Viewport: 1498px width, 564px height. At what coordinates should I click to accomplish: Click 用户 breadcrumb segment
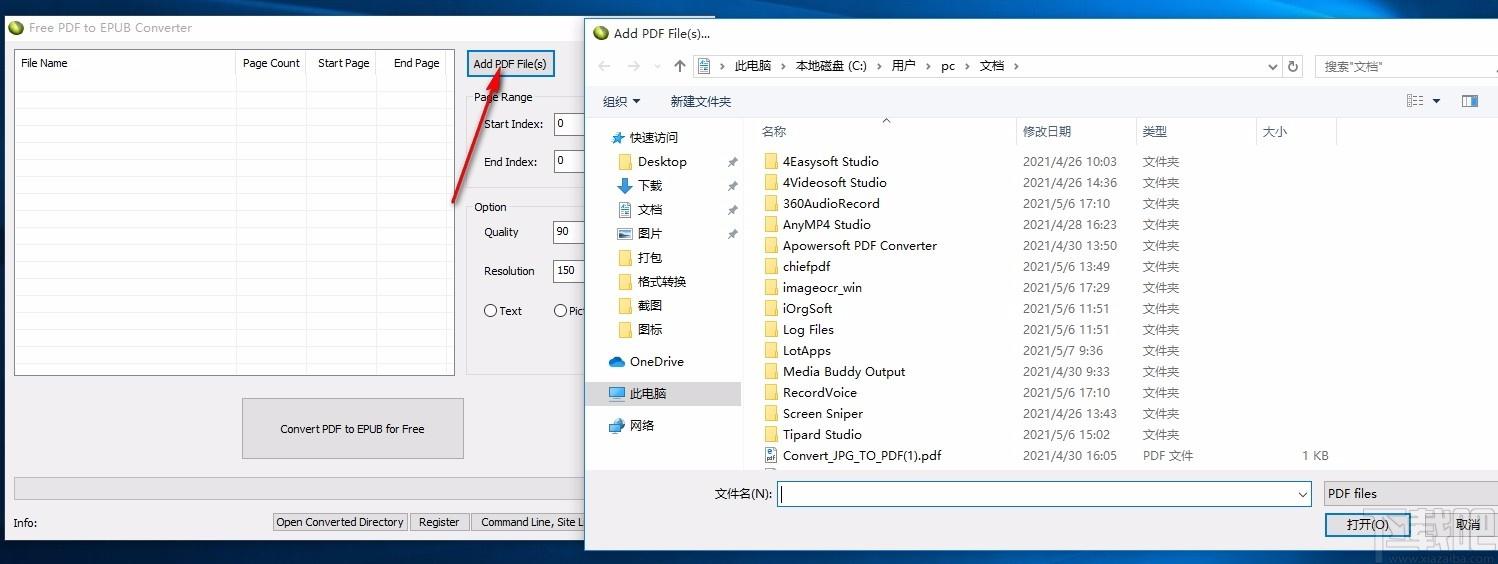point(903,66)
